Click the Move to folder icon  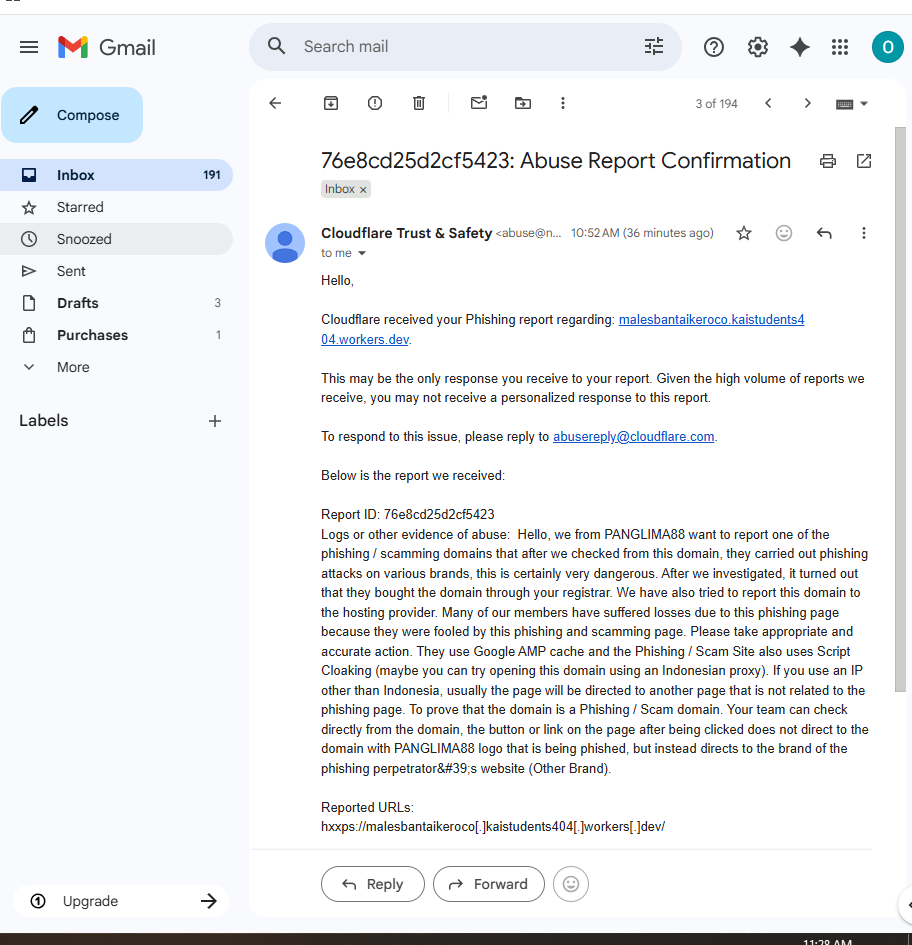coord(523,103)
